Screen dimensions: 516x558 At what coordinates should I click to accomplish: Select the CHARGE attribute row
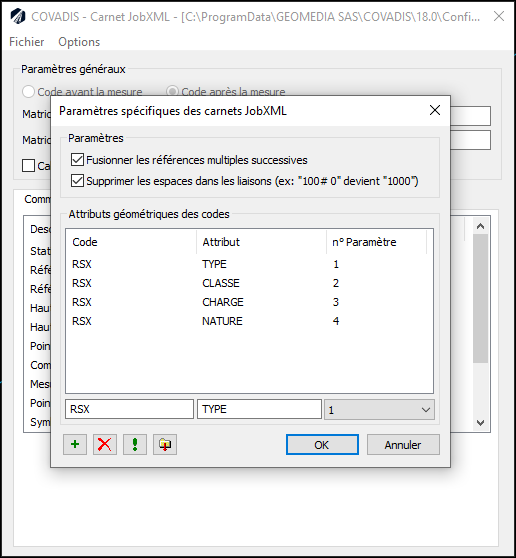[249, 302]
